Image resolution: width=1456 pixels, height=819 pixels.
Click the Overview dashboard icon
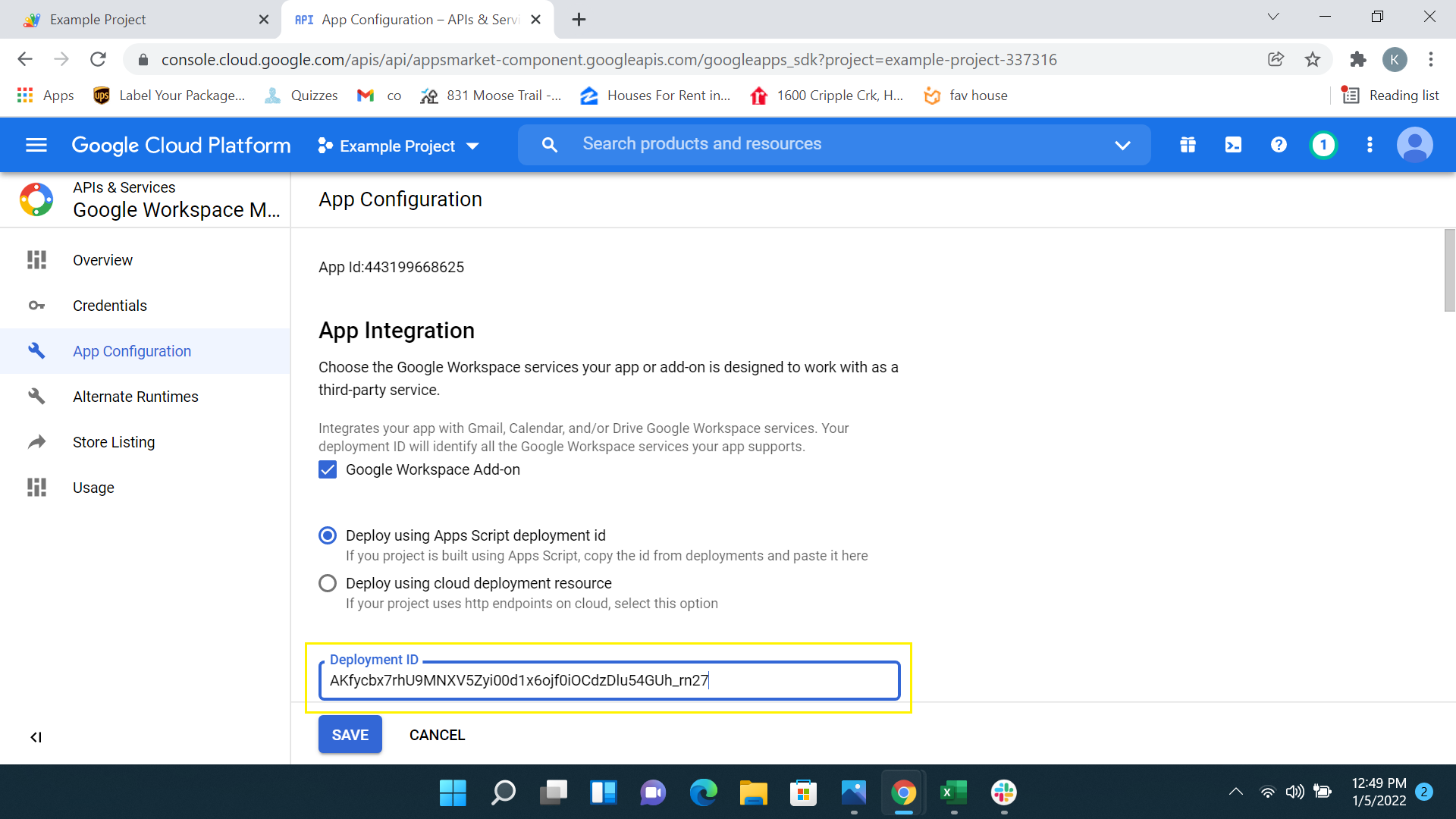pyautogui.click(x=36, y=260)
